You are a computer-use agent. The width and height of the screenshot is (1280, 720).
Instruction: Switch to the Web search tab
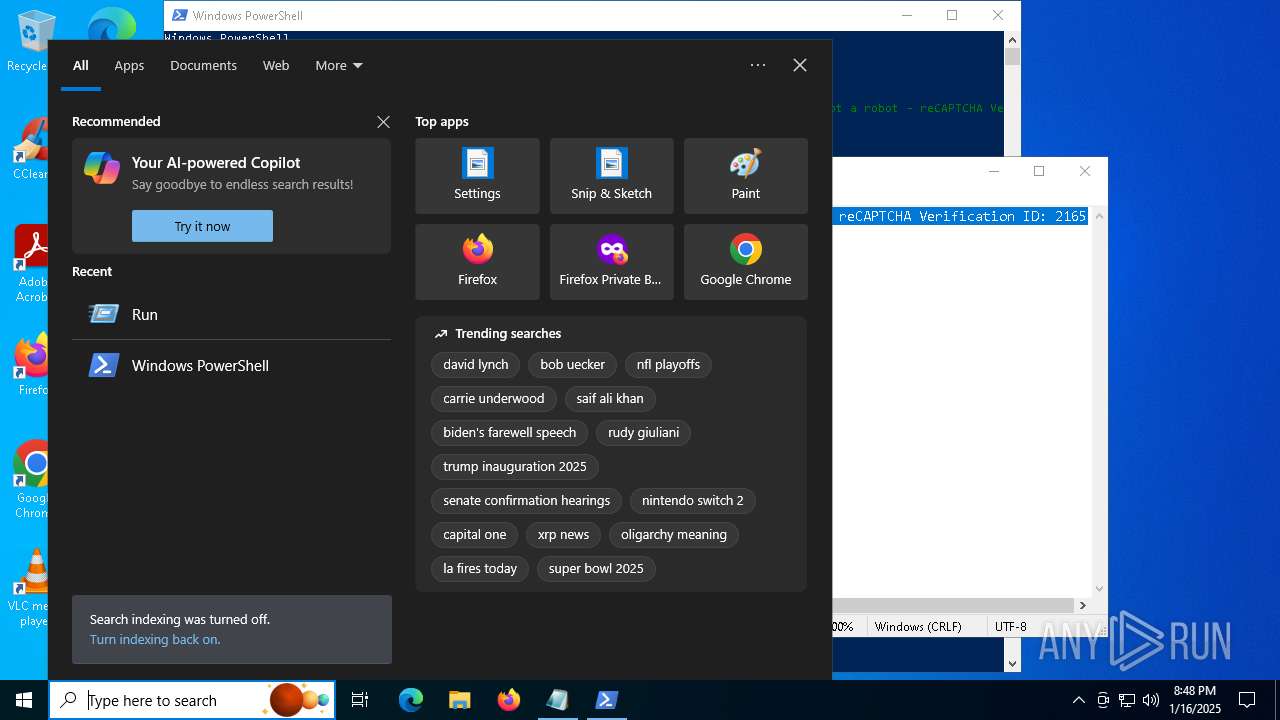click(x=276, y=65)
